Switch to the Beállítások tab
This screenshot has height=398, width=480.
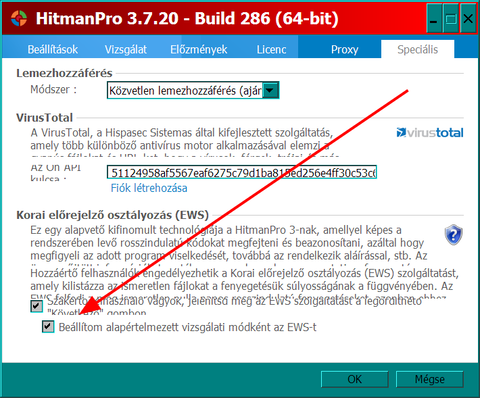(x=52, y=49)
